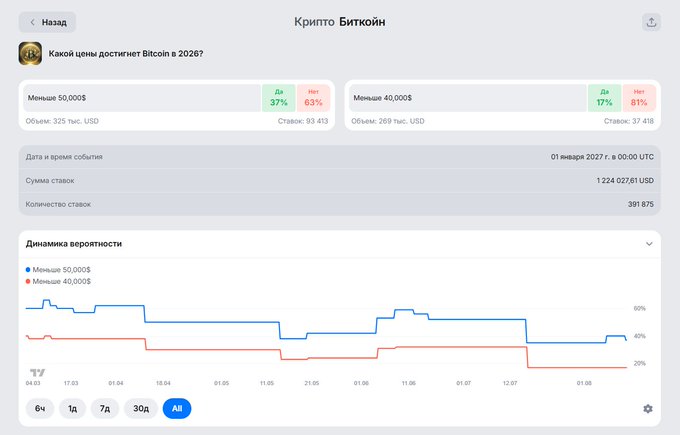Viewport: 680px width, 435px height.
Task: Collapse the Динамика вероятности chevron
Action: 649,244
